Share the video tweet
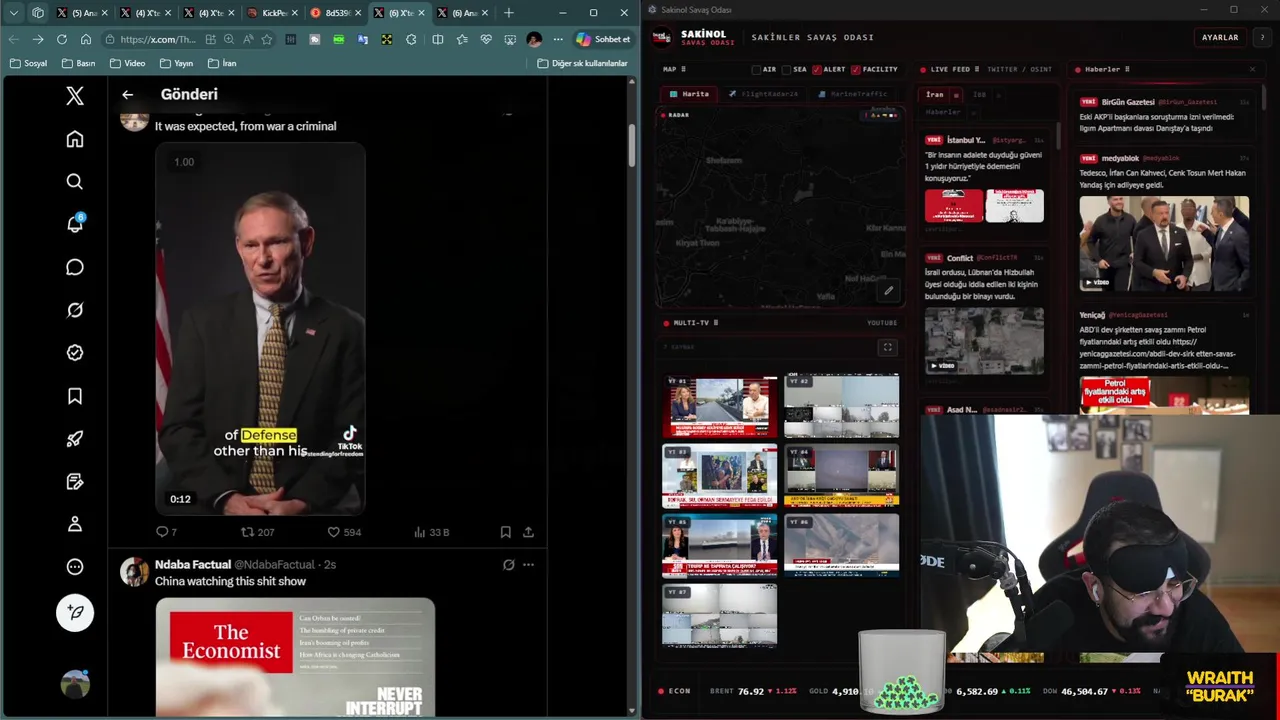This screenshot has width=1280, height=720. pos(528,532)
